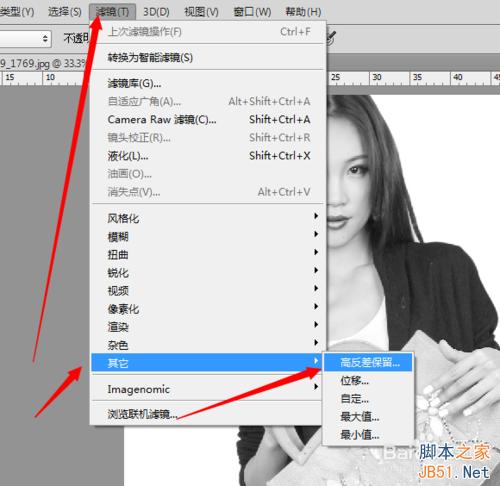Expand the 视频 submenu
The image size is (500, 486).
[208, 291]
